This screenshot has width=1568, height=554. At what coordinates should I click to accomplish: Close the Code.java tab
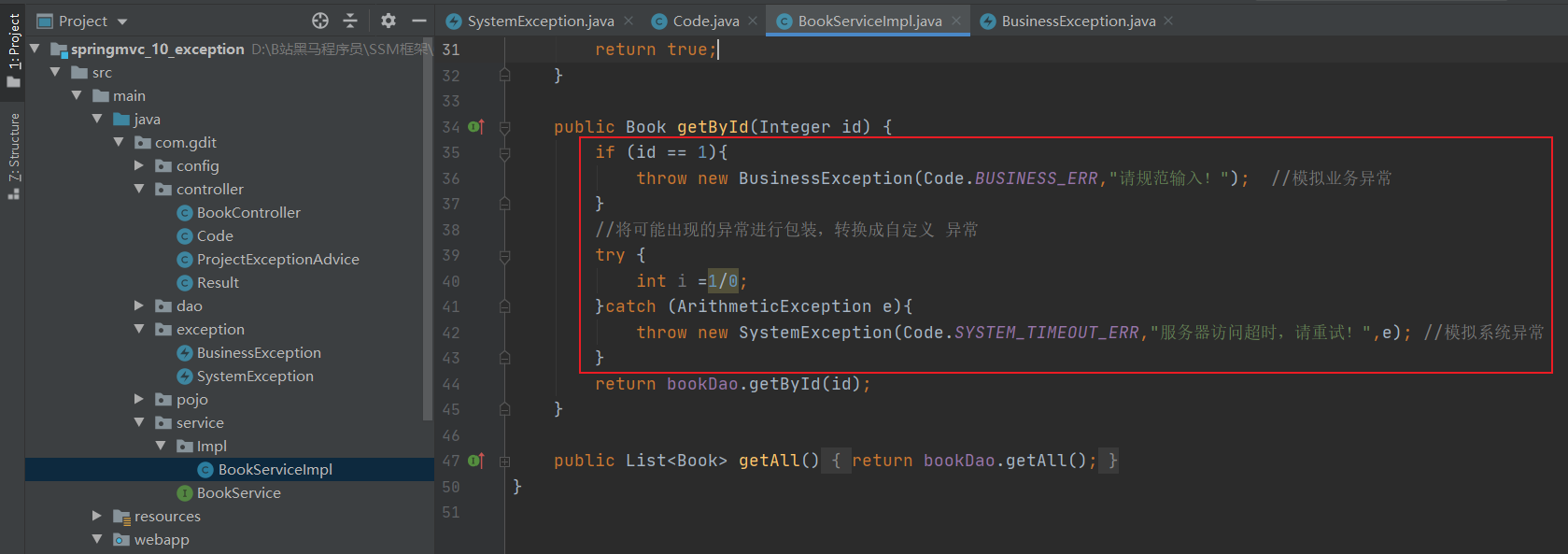pos(753,21)
